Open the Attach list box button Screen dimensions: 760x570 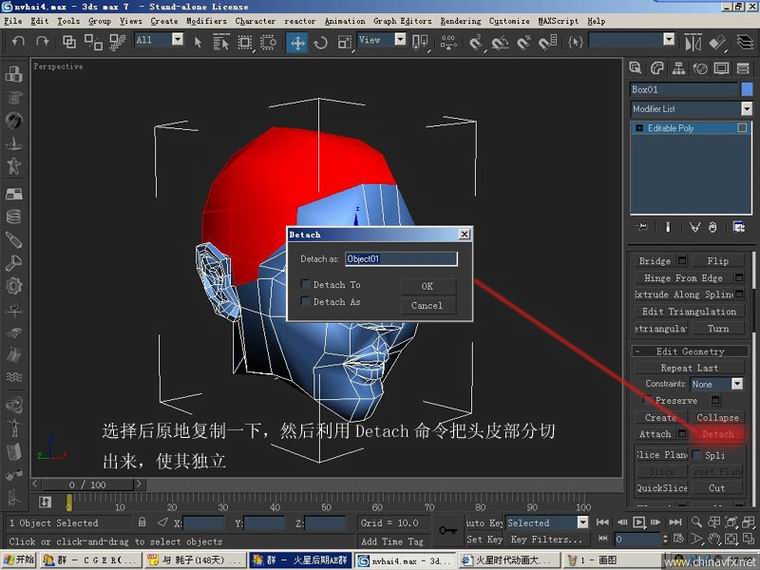pyautogui.click(x=682, y=434)
